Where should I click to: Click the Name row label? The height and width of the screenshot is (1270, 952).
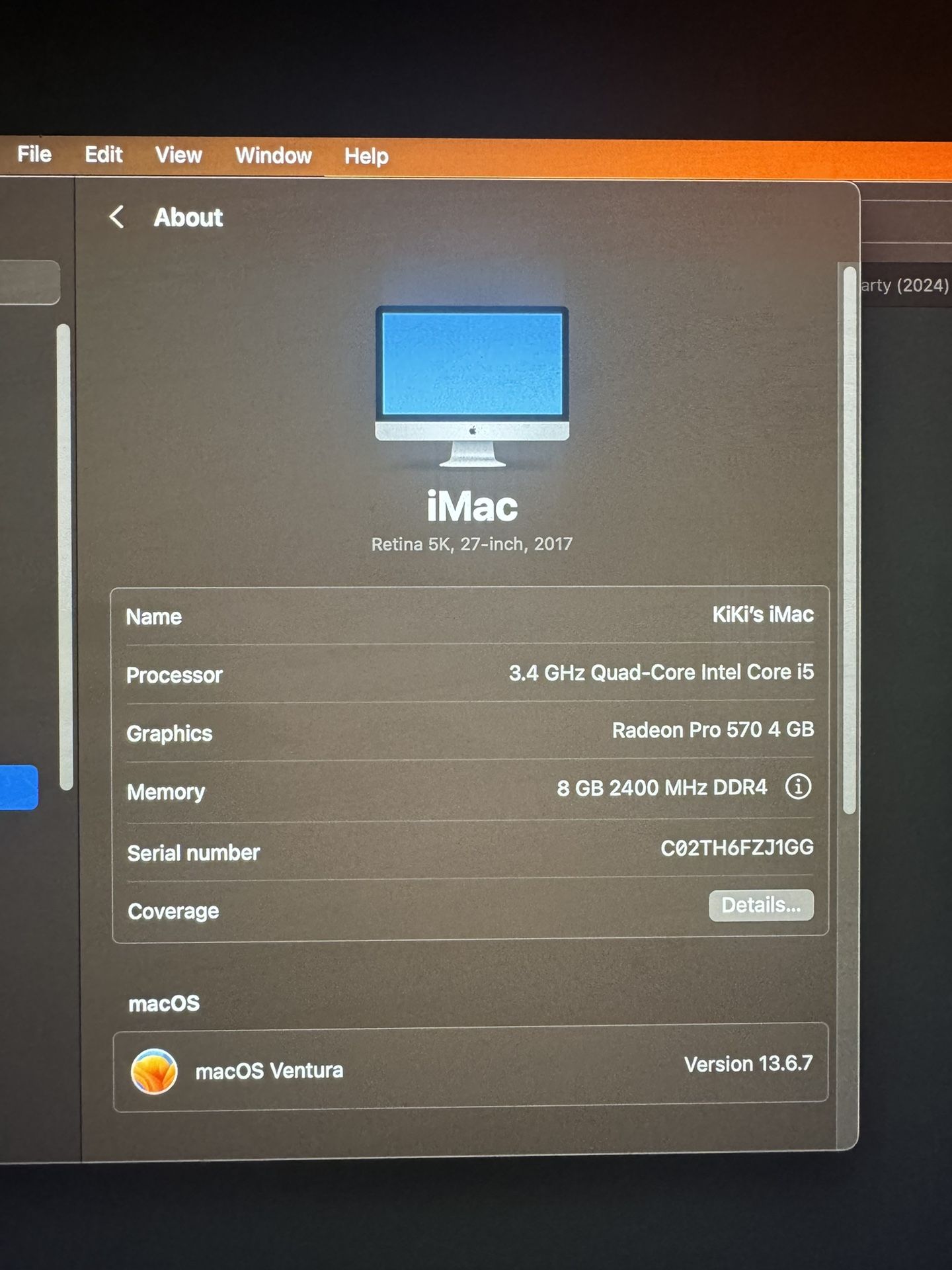click(x=154, y=617)
